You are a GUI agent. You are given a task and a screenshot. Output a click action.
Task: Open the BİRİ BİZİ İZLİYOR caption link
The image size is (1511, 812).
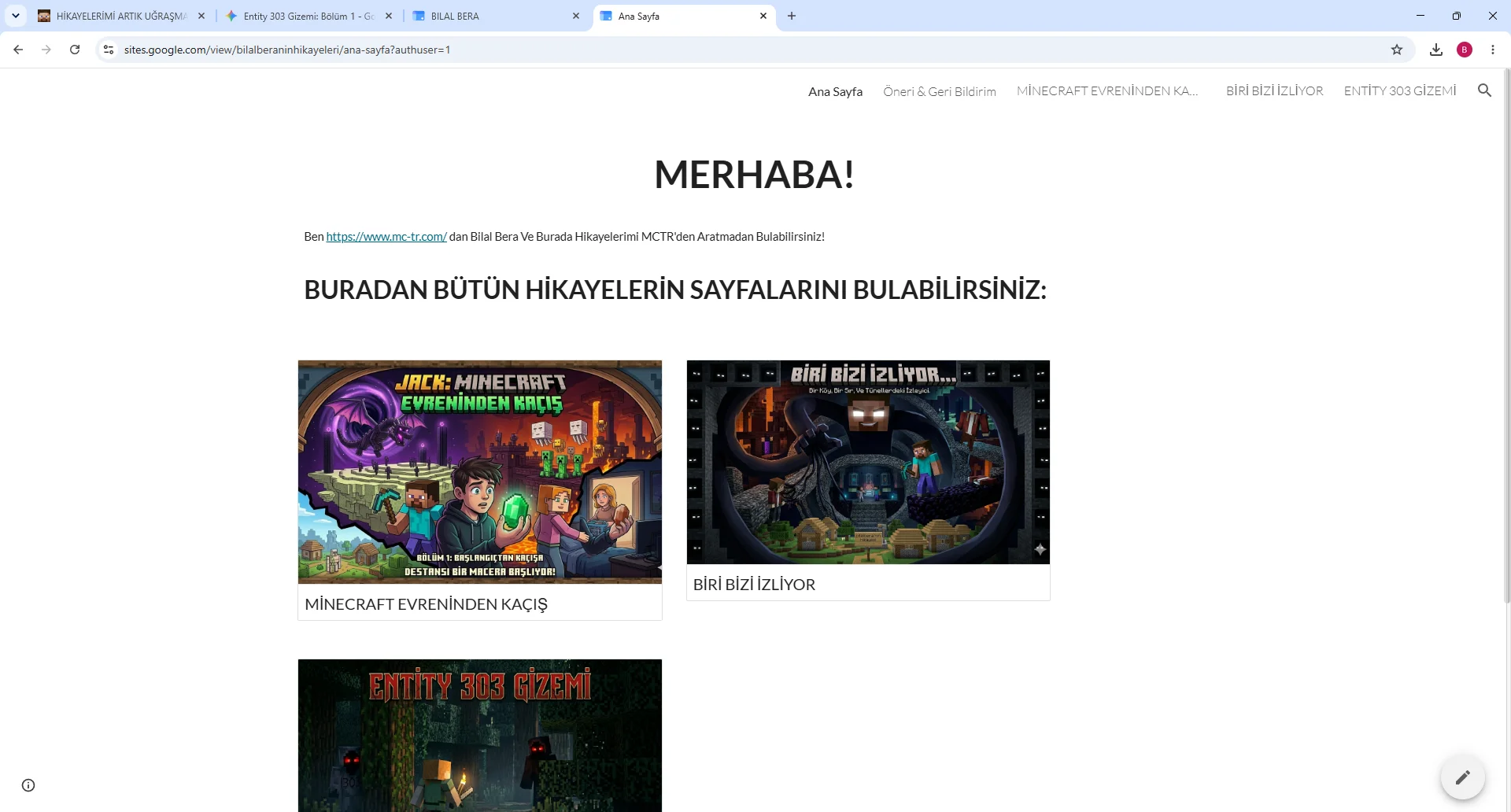[x=754, y=585]
